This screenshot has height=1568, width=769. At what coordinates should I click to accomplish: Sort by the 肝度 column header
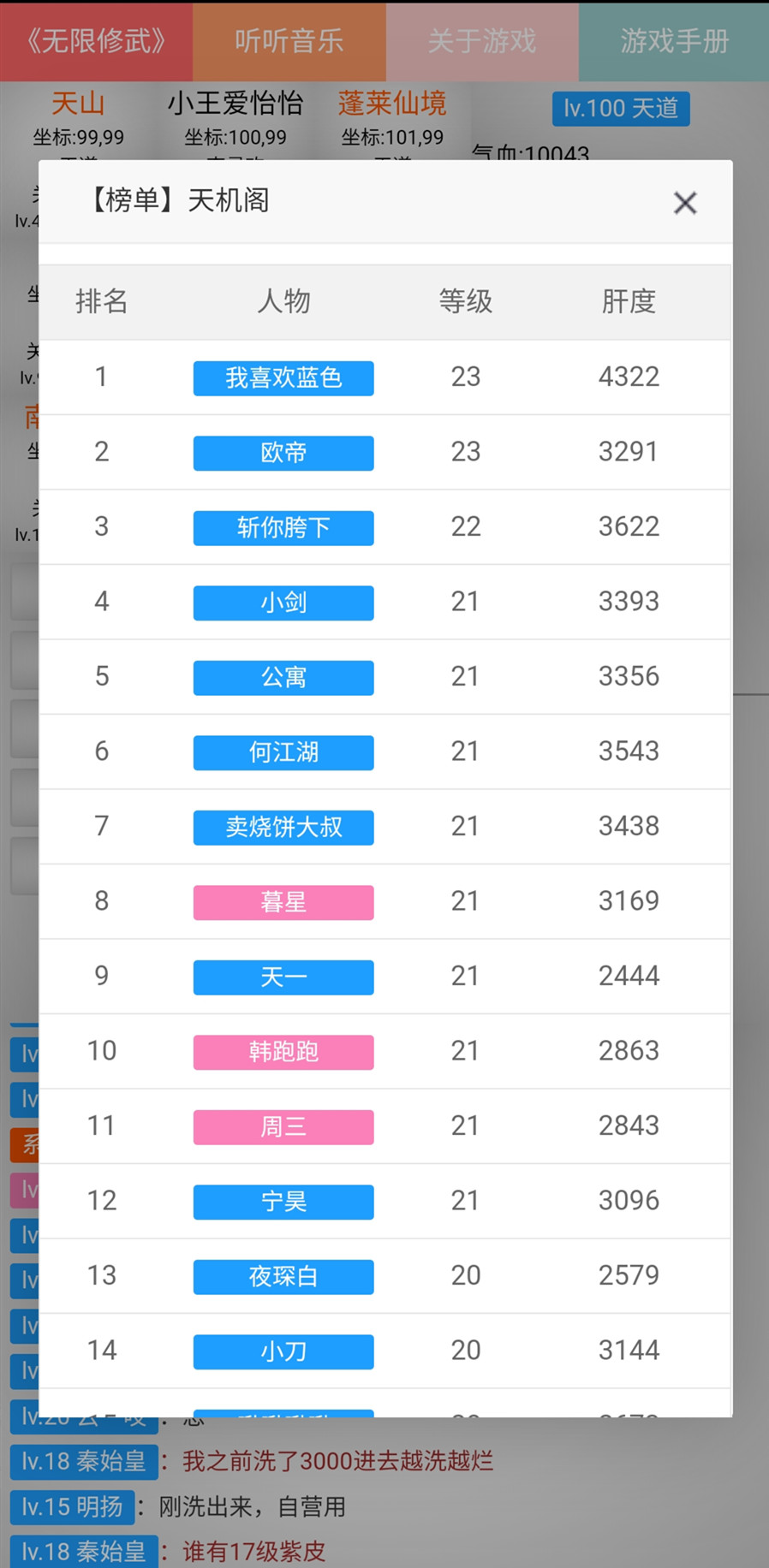click(x=629, y=301)
